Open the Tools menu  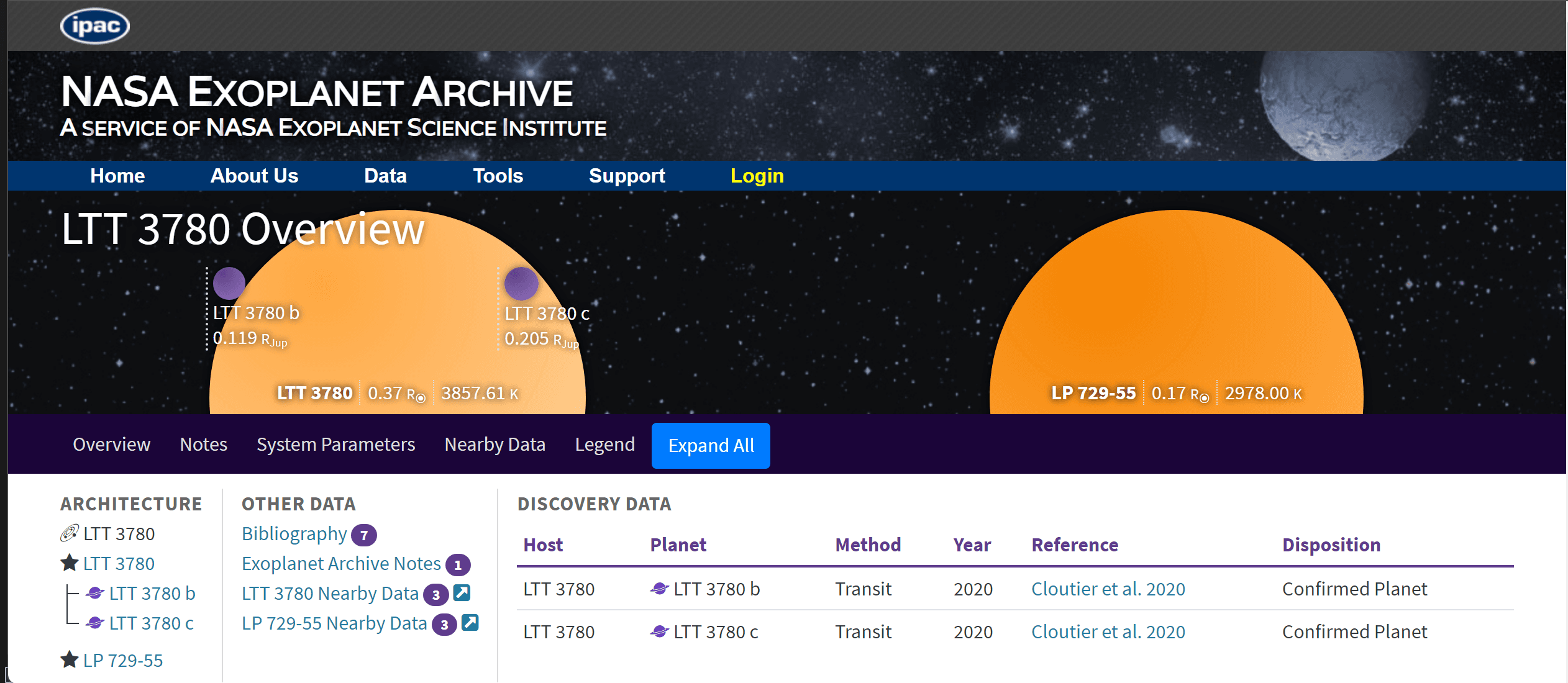pos(498,176)
